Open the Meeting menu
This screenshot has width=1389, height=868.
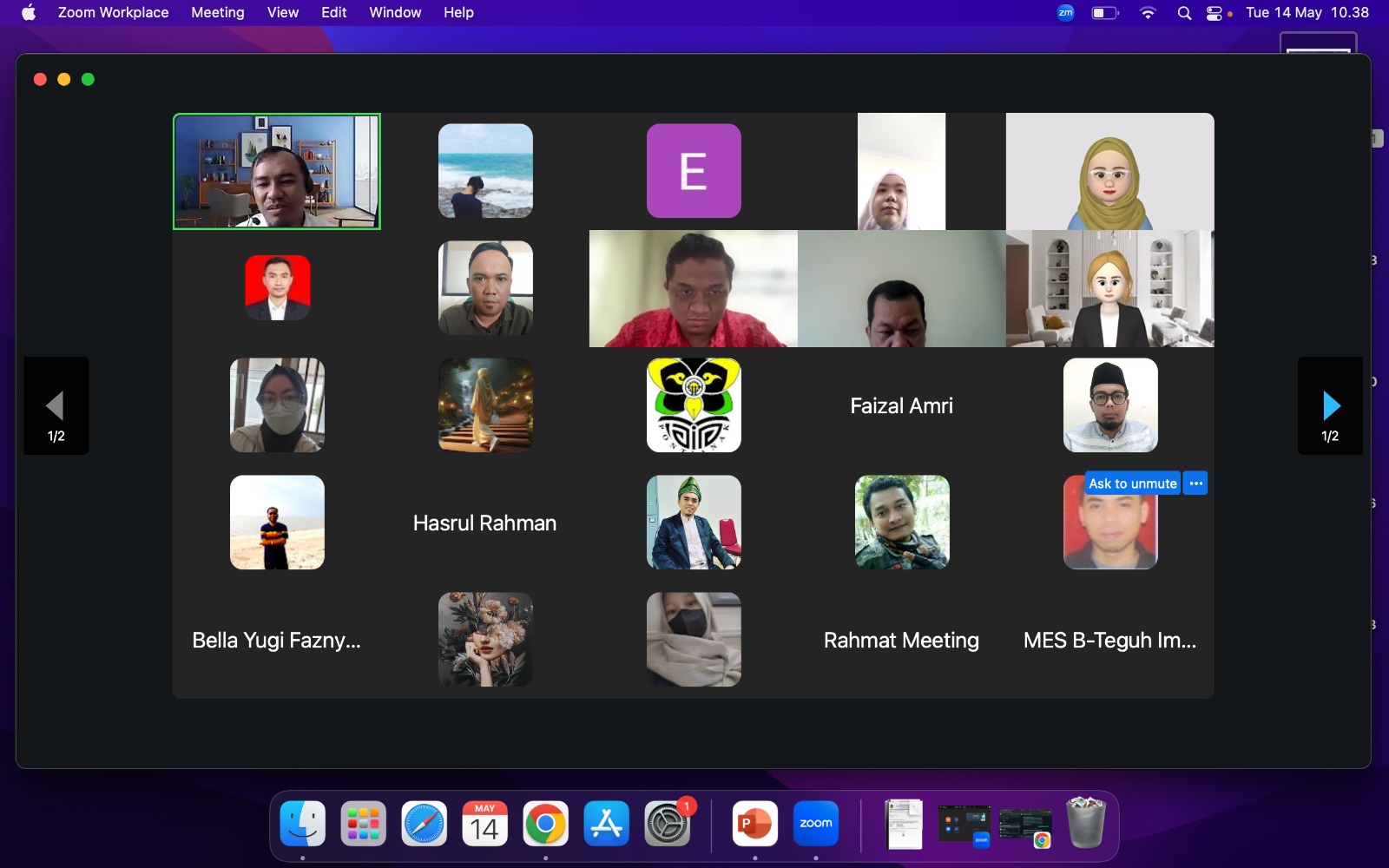click(217, 12)
